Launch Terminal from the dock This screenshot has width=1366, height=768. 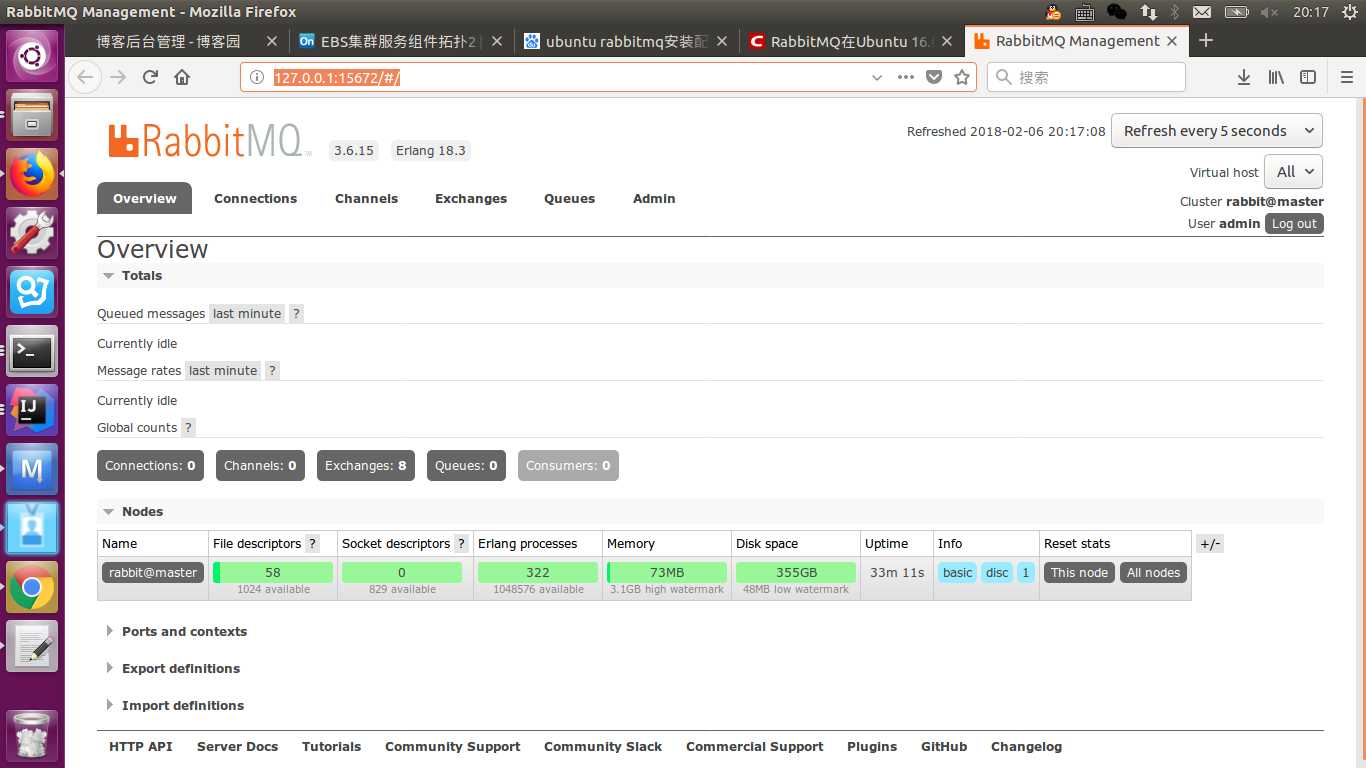click(x=33, y=350)
